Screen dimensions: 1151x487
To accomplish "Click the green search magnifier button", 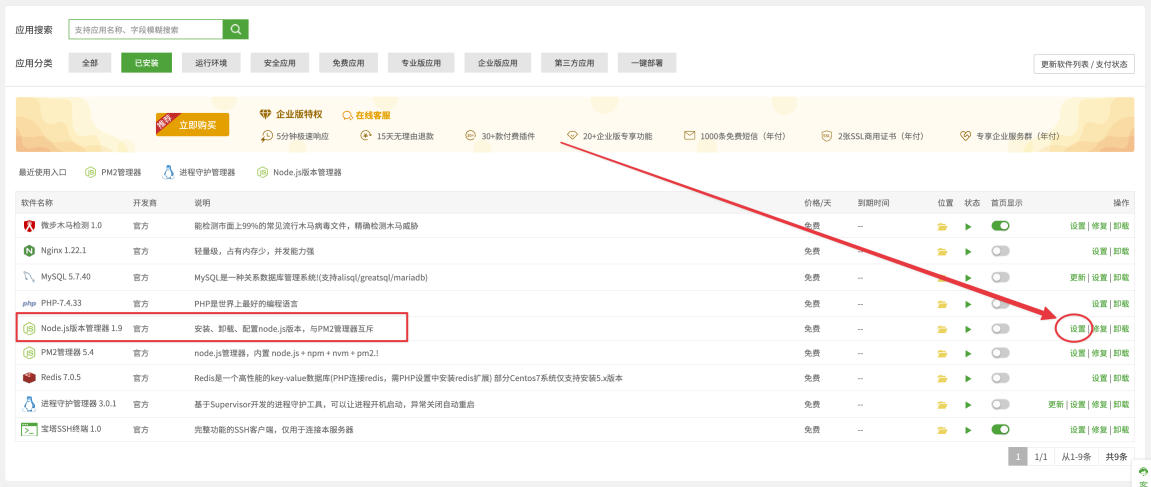I will (x=235, y=30).
